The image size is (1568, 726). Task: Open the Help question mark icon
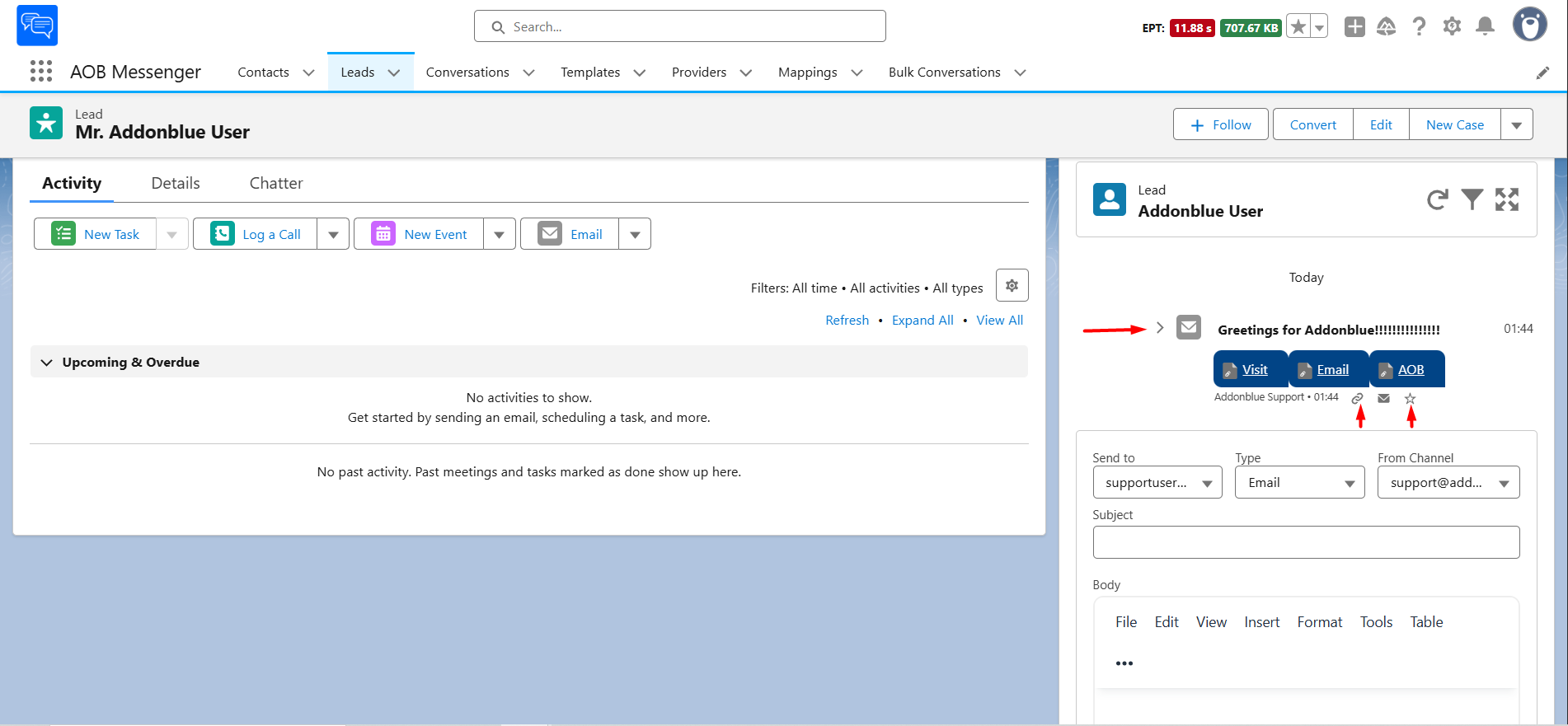pos(1419,27)
